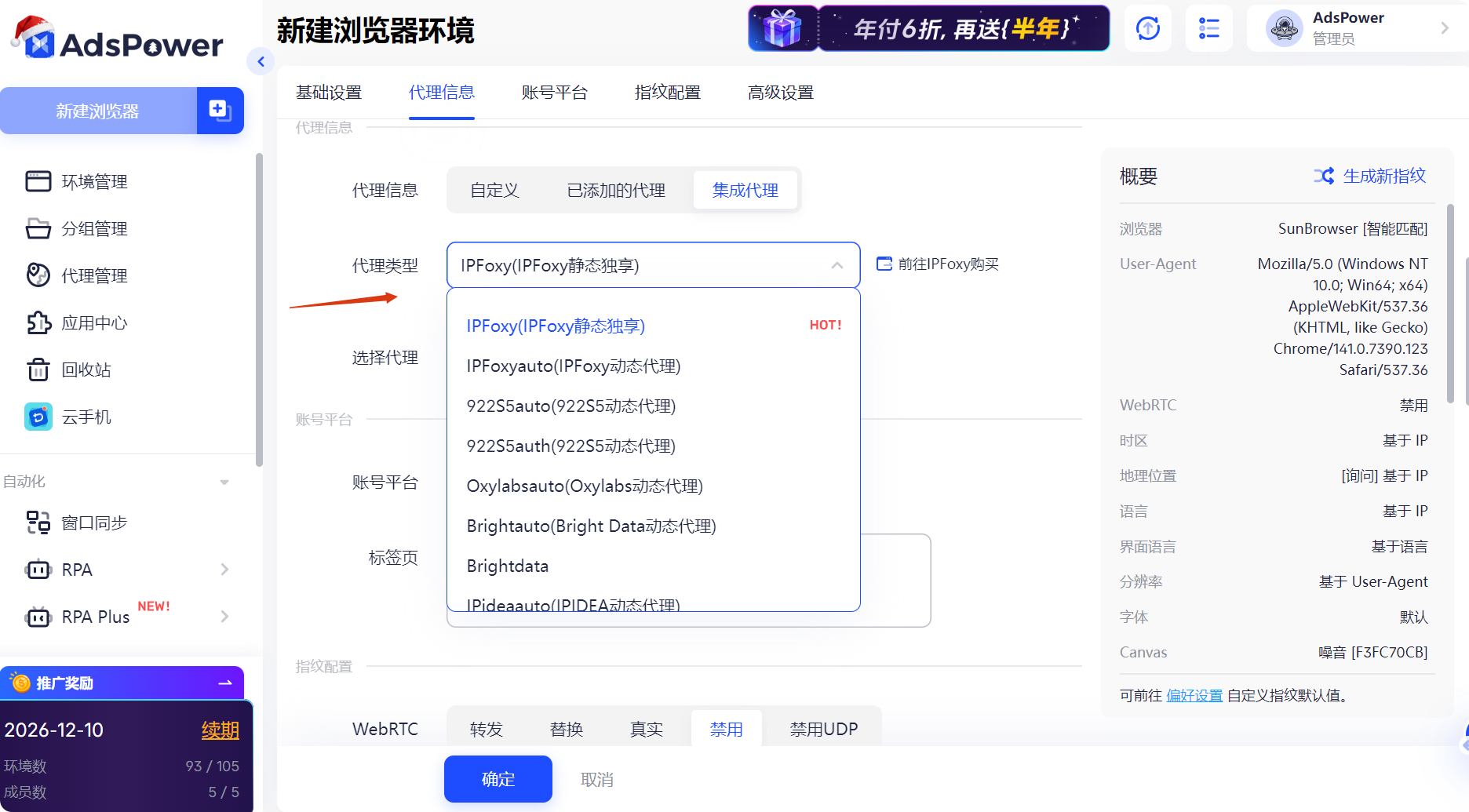Click the refresh icon near the top right
This screenshot has height=812, width=1469.
tap(1147, 28)
